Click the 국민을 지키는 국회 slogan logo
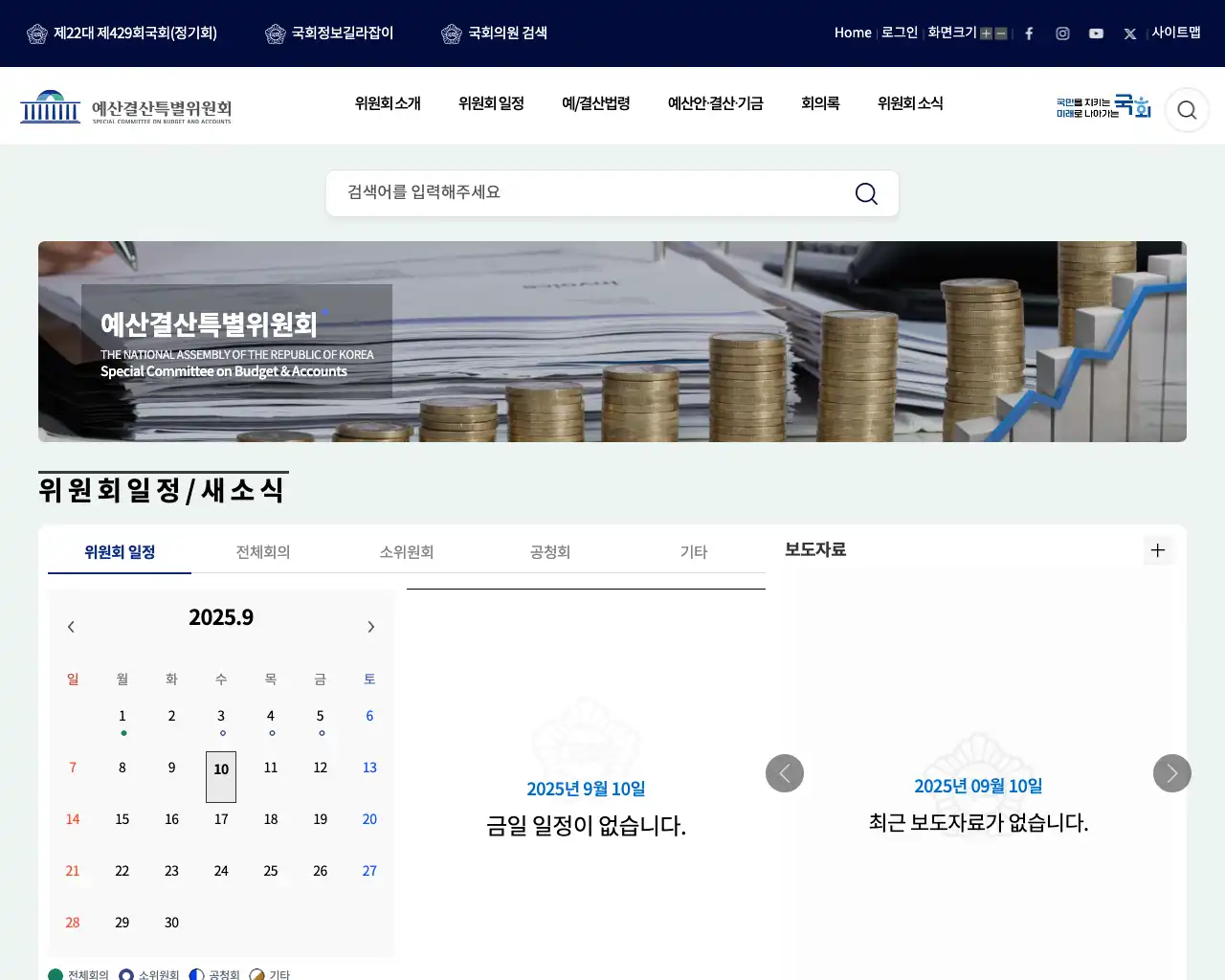The image size is (1225, 980). click(1102, 106)
